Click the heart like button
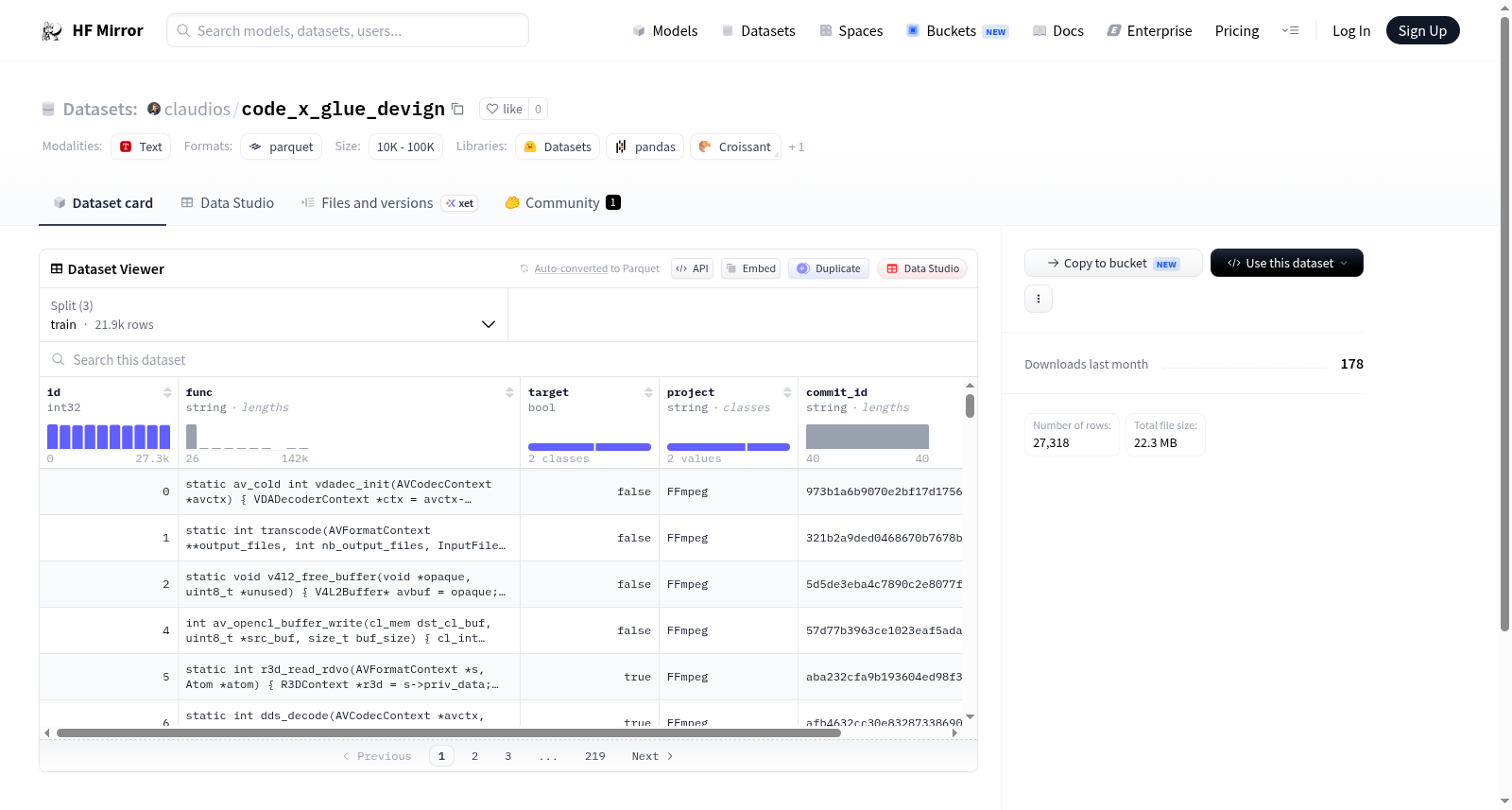1512x810 pixels. coord(504,109)
